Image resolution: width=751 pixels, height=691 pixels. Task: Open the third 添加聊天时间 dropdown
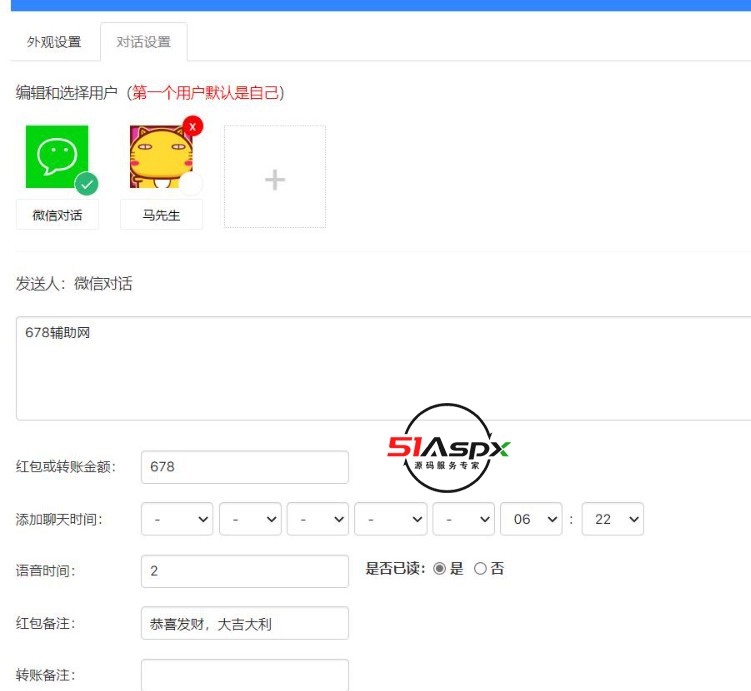click(x=318, y=519)
